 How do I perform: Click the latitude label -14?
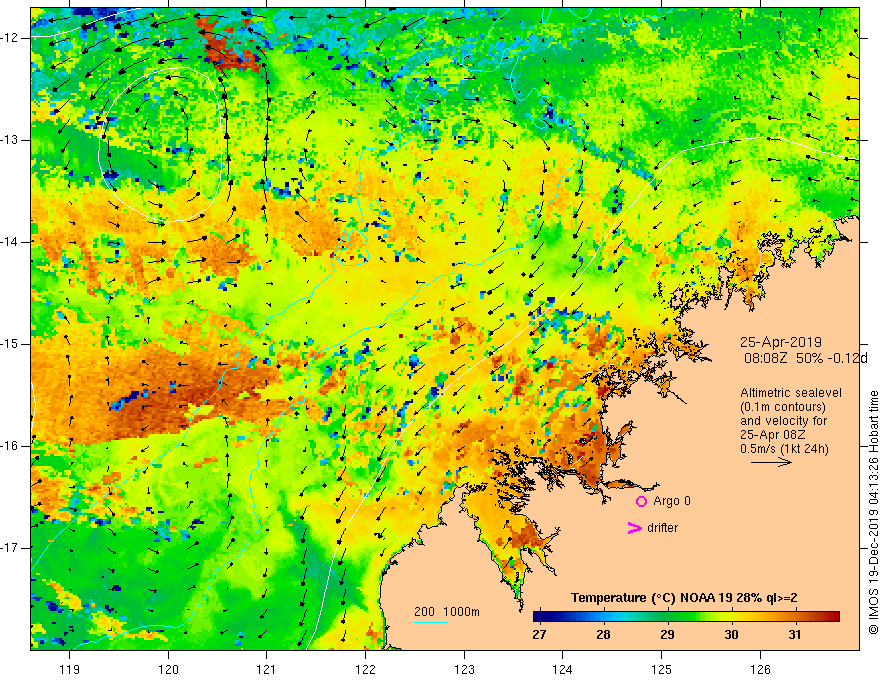(x=10, y=242)
